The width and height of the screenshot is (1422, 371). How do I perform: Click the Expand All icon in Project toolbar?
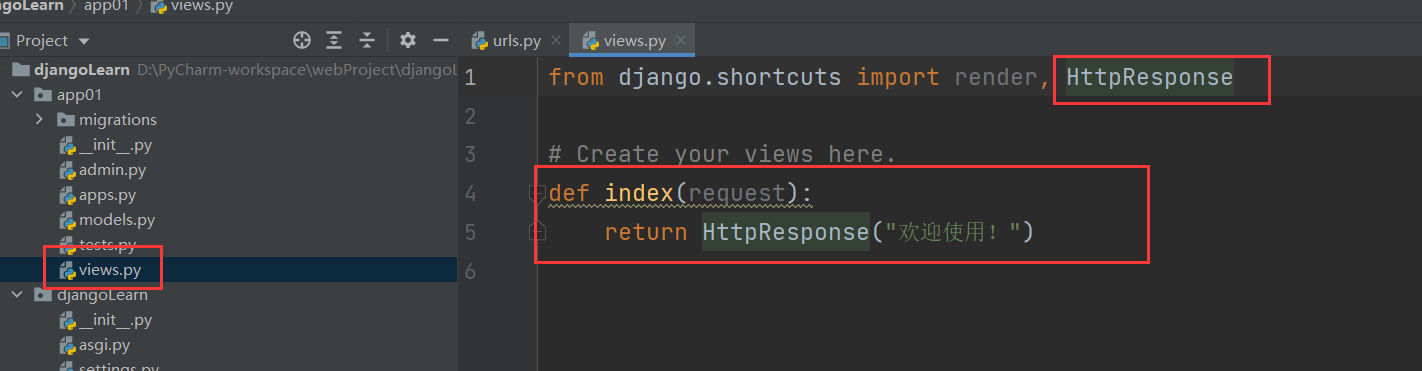334,40
